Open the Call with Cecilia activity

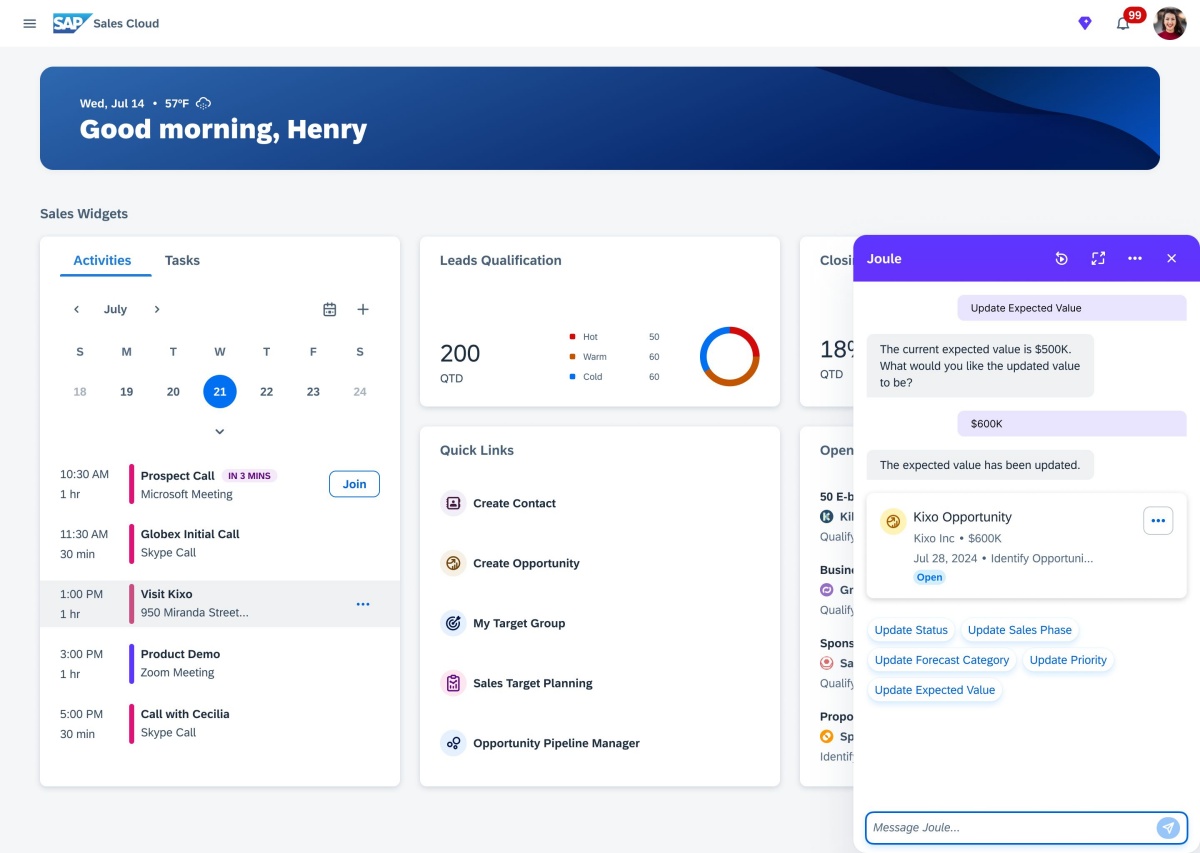click(x=220, y=724)
